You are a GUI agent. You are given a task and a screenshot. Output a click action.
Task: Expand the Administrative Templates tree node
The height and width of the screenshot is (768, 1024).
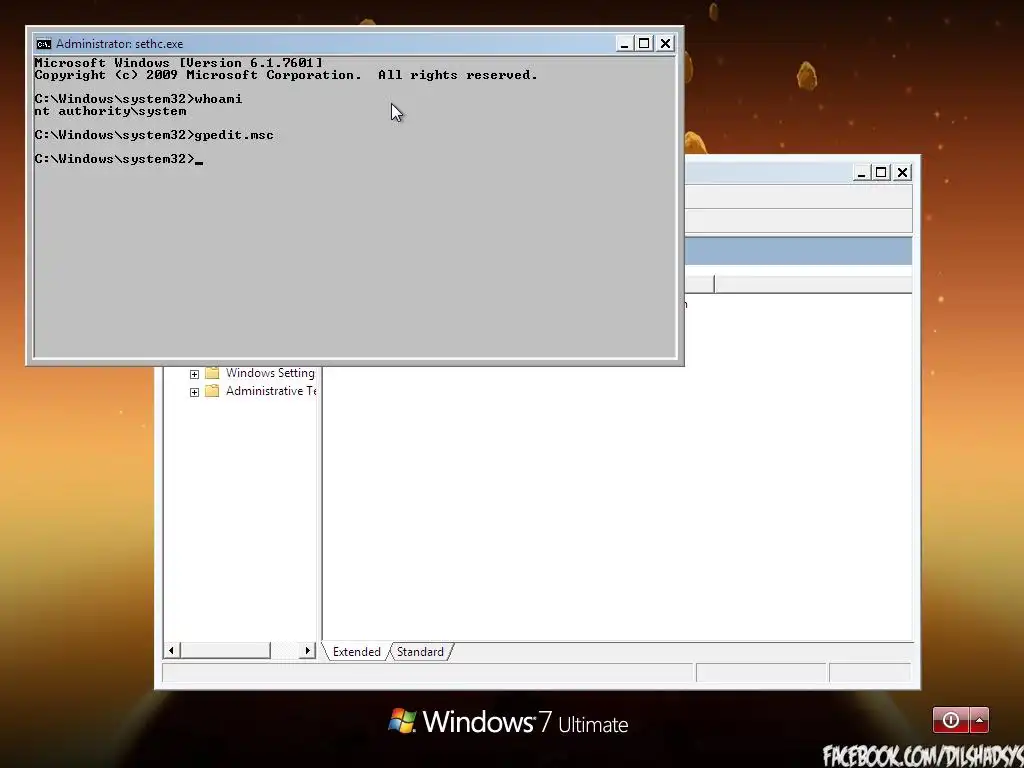[x=194, y=392]
